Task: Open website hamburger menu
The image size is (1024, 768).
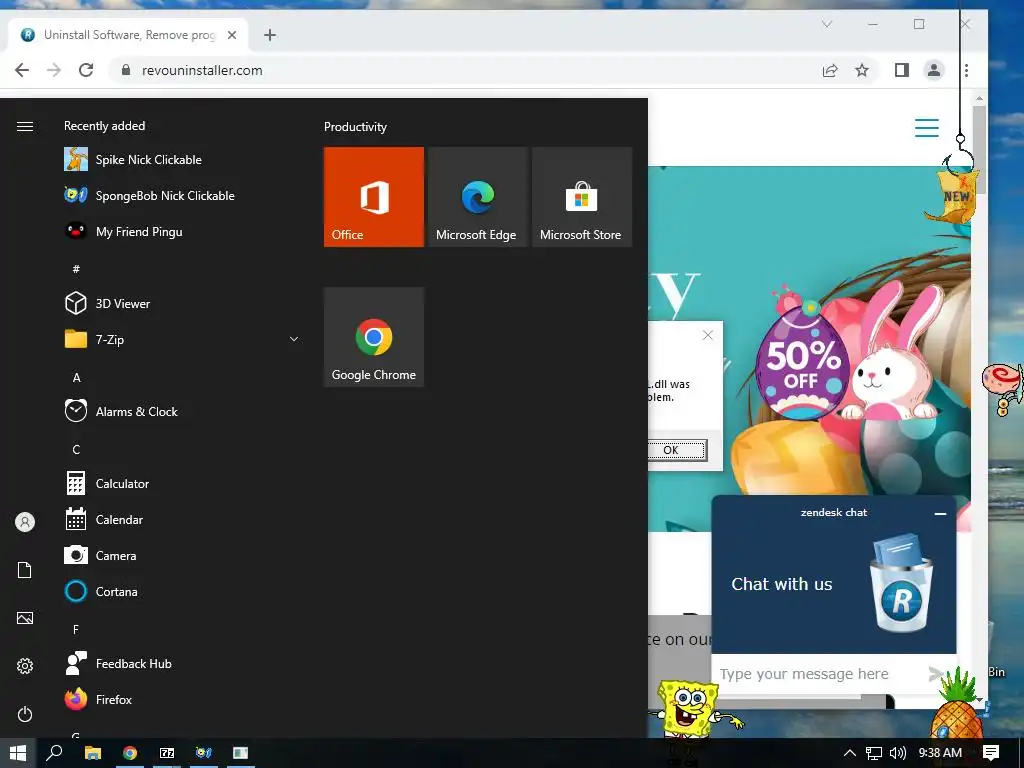Action: pyautogui.click(x=927, y=127)
